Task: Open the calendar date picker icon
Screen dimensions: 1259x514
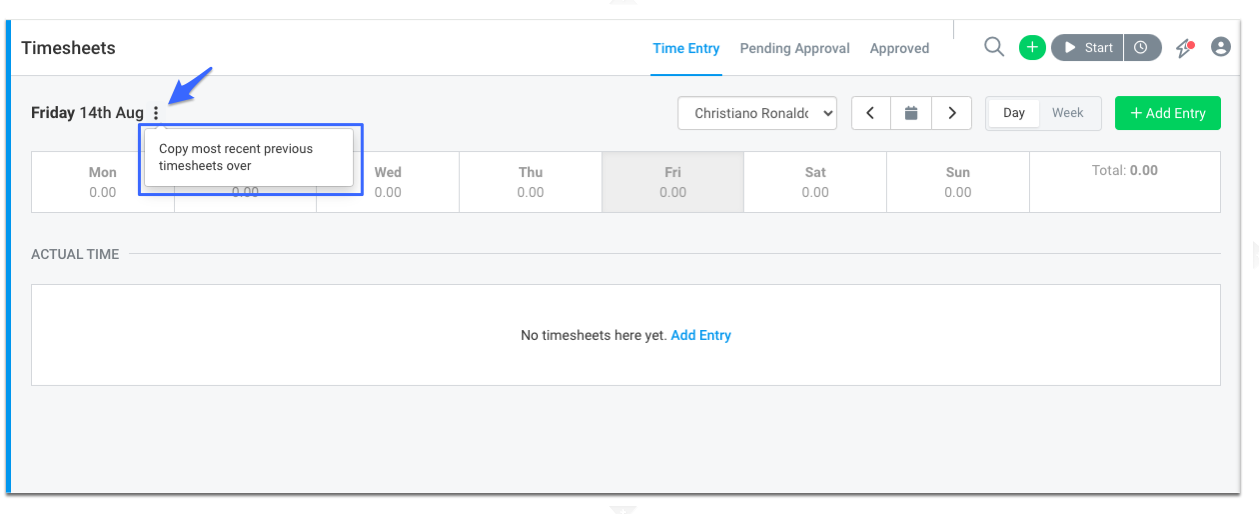Action: [911, 113]
